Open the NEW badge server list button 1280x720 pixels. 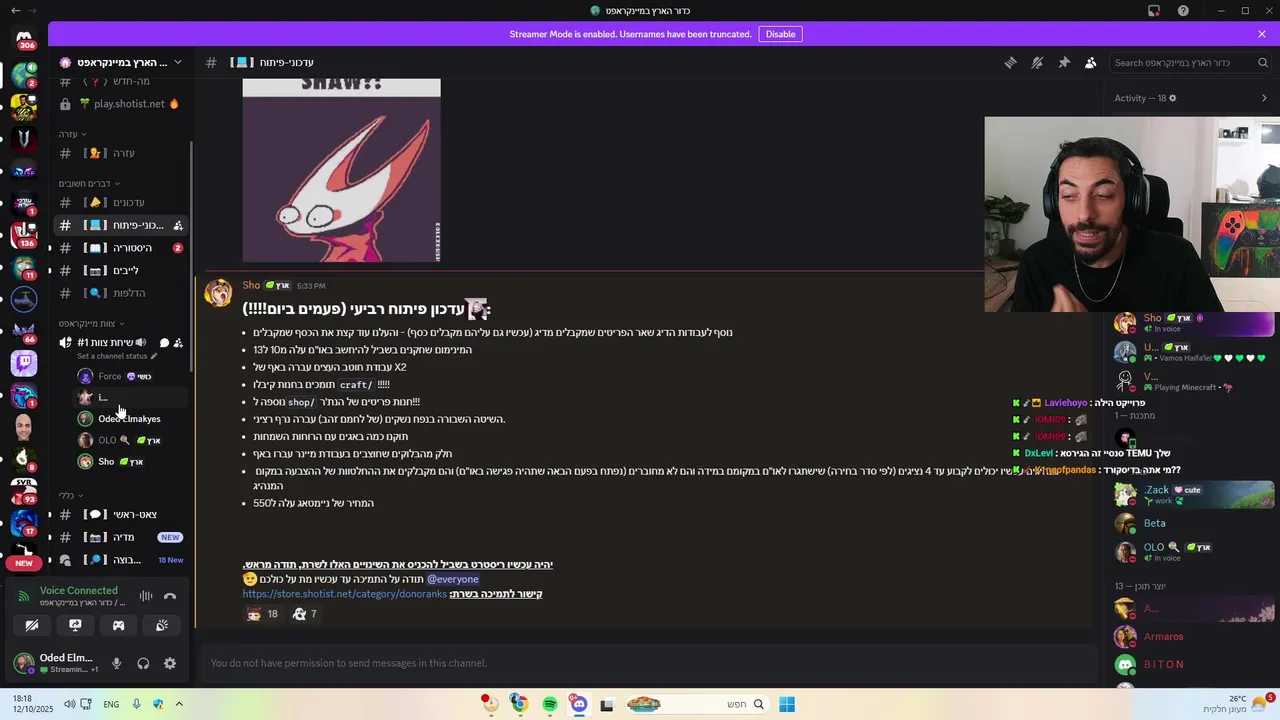click(24, 563)
